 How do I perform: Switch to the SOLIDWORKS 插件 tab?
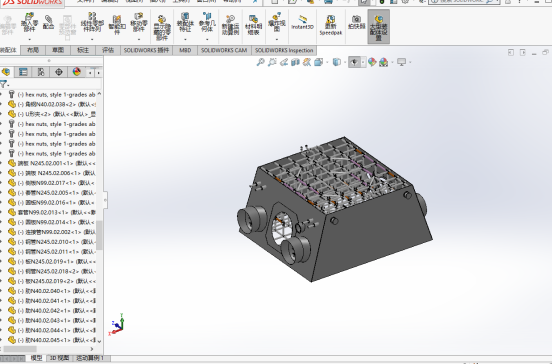[146, 50]
